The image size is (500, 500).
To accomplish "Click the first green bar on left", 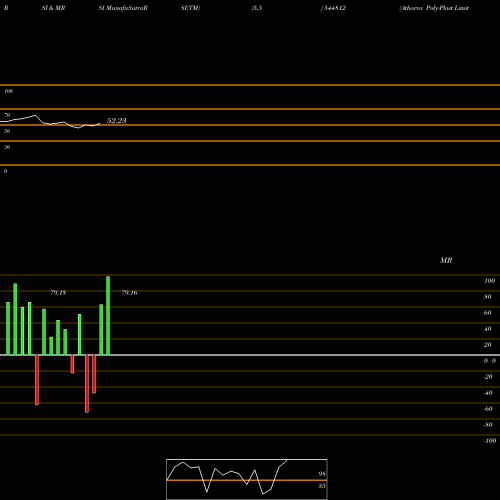I will coord(8,329).
